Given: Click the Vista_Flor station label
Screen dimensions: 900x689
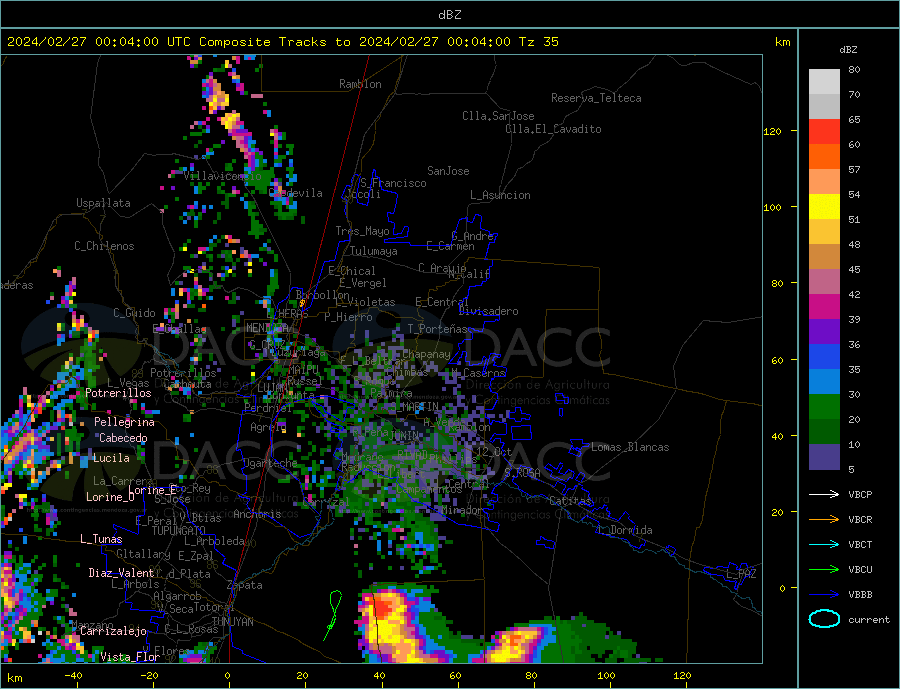Looking at the screenshot, I should click(130, 657).
